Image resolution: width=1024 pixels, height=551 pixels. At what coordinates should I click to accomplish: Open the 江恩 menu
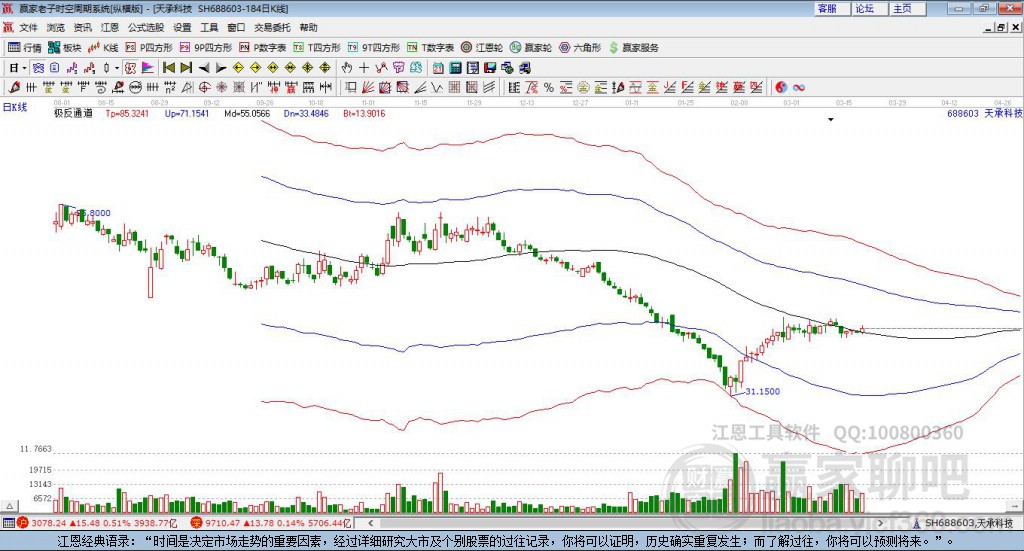110,27
